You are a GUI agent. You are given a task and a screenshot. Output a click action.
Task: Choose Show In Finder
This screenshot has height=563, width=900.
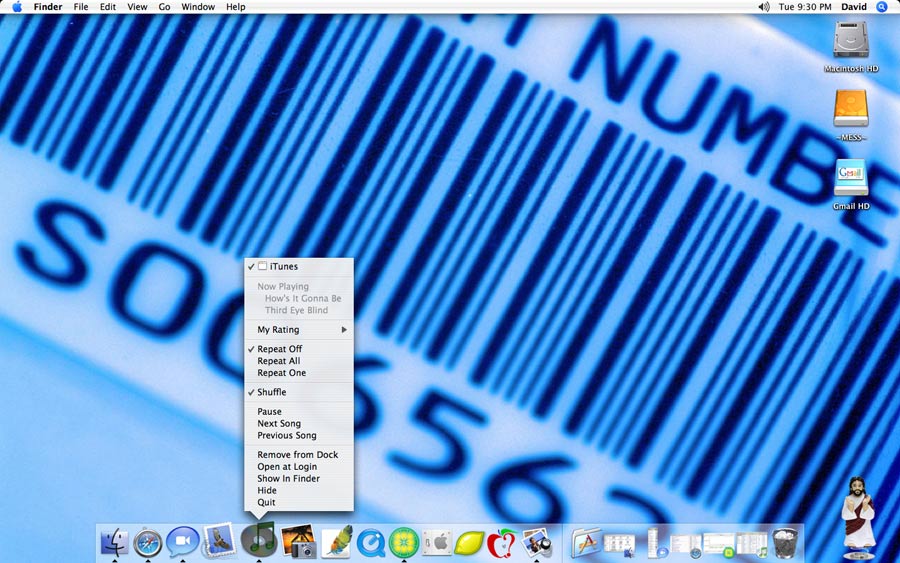[x=299, y=479]
